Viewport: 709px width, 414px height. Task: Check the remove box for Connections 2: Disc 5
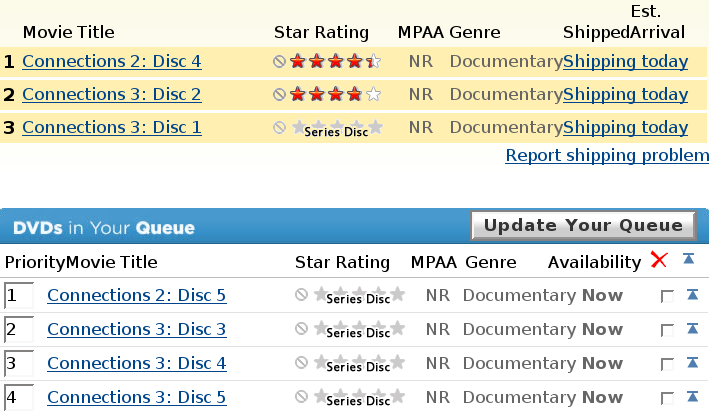coord(667,297)
